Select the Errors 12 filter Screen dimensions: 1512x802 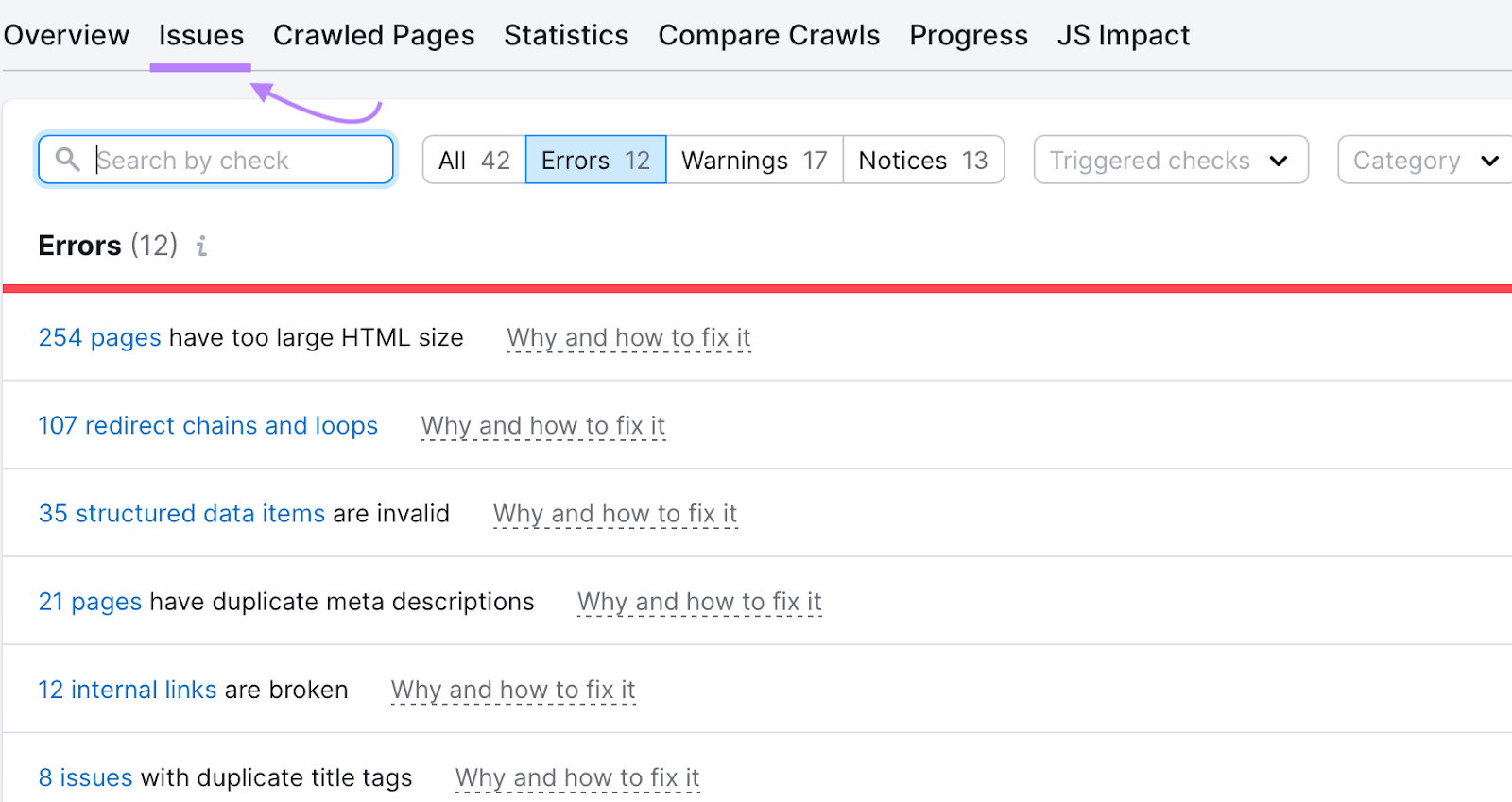click(x=595, y=160)
